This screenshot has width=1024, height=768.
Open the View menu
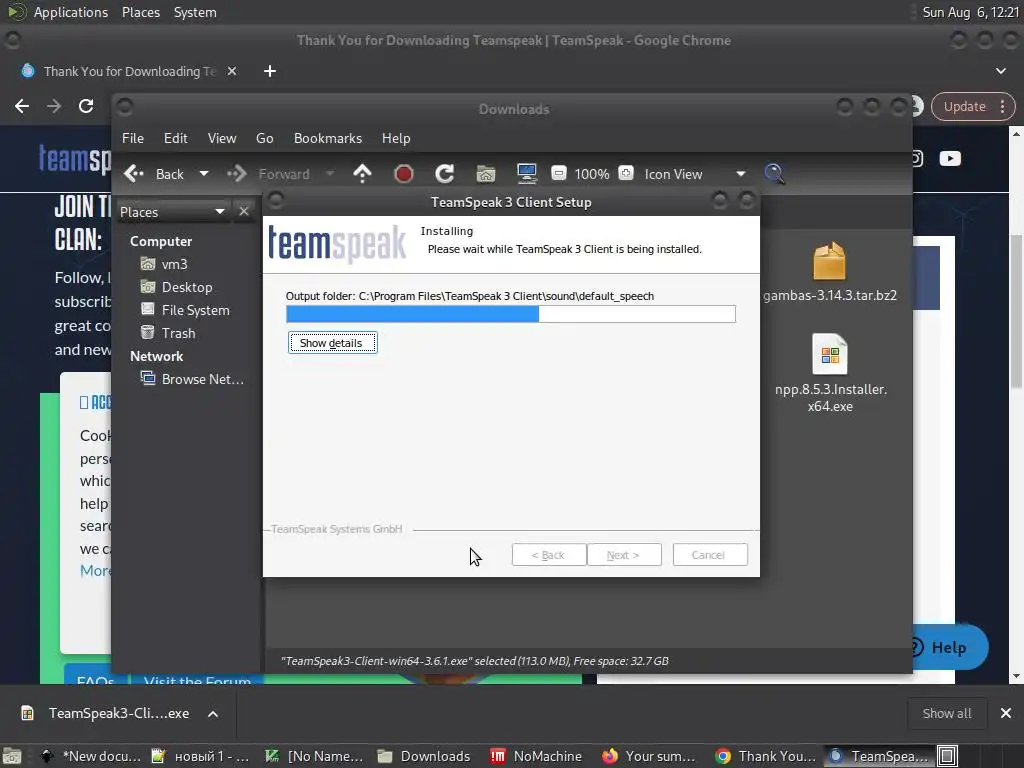click(x=222, y=138)
